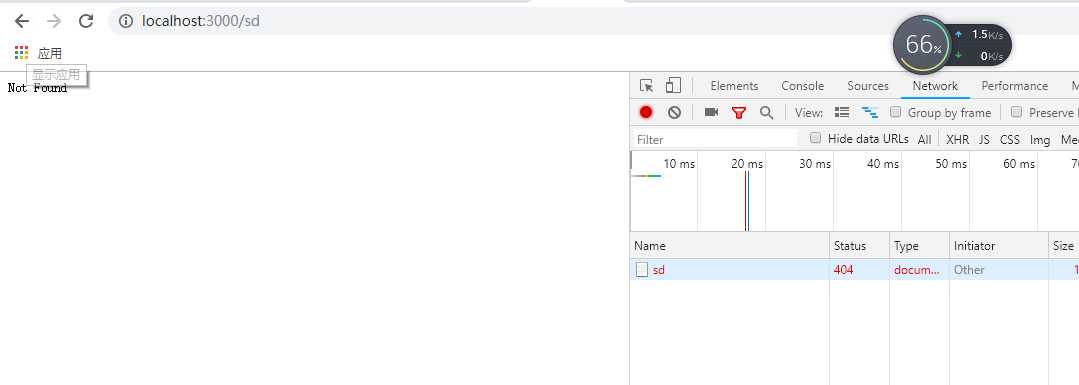Open the apps grid icon in bookmarks bar
The width and height of the screenshot is (1079, 385).
[x=21, y=53]
